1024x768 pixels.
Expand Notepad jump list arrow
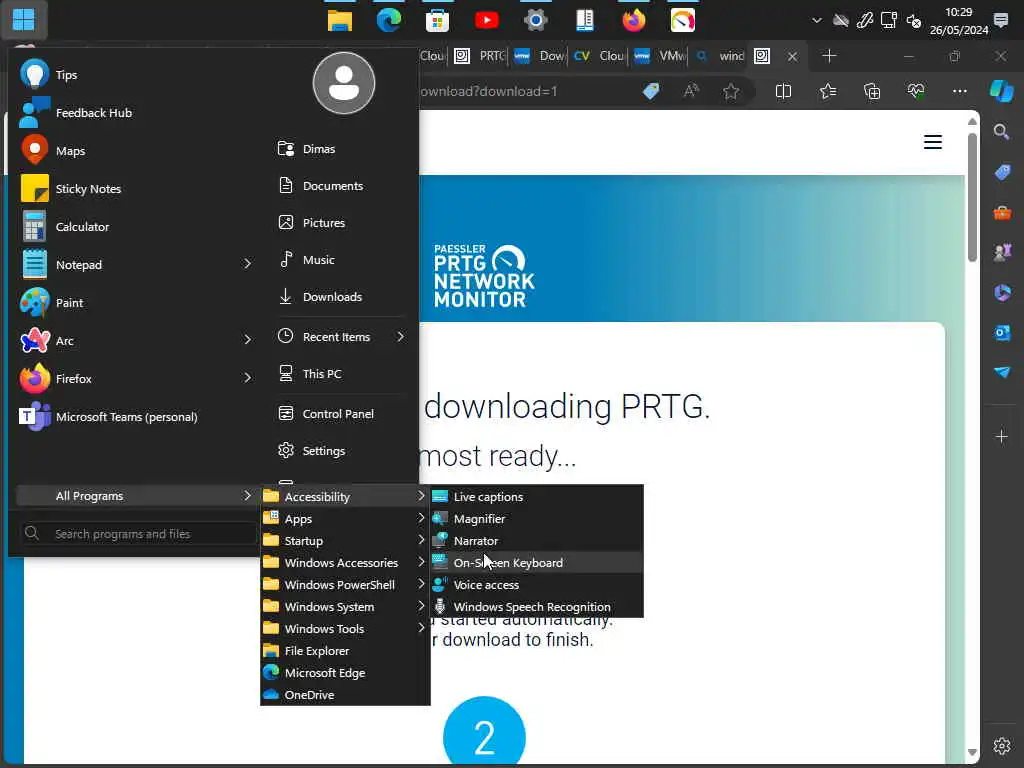[x=248, y=264]
